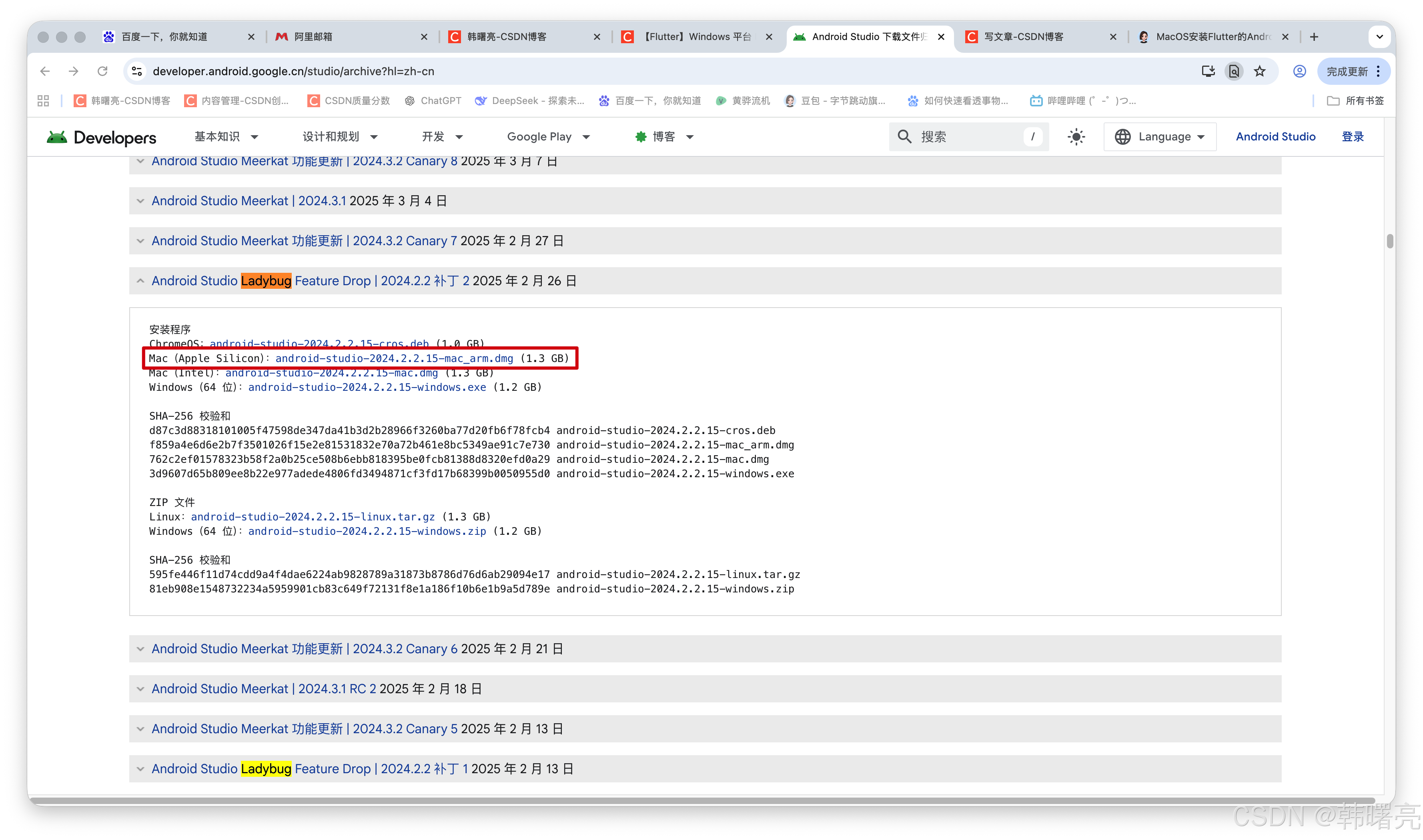The image size is (1423, 840).
Task: Open the 开发 dropdown menu
Action: coord(442,137)
